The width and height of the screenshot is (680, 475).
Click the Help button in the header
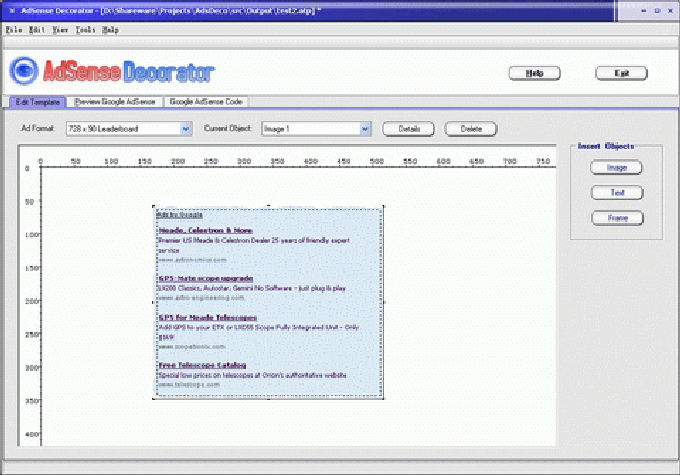[x=534, y=73]
